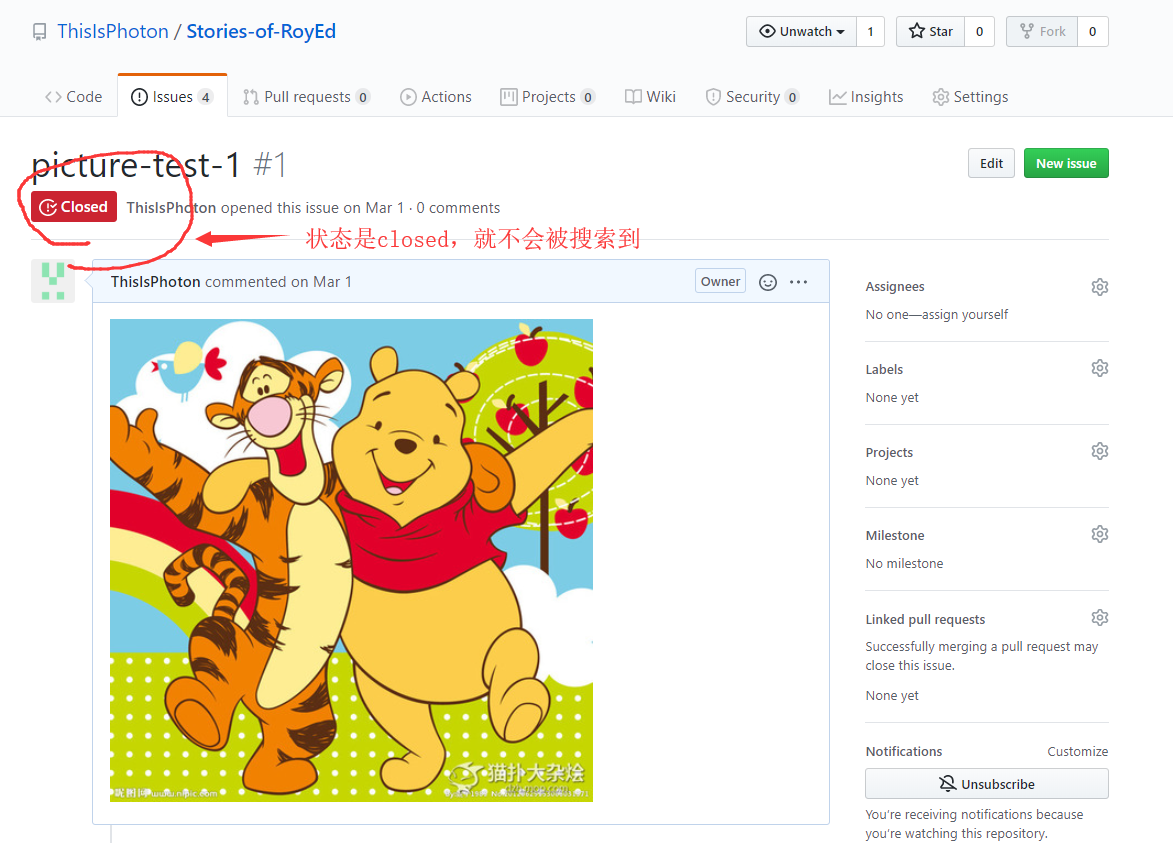The image size is (1173, 843).
Task: Click ThisIsPhoton author in comment header
Action: [156, 282]
